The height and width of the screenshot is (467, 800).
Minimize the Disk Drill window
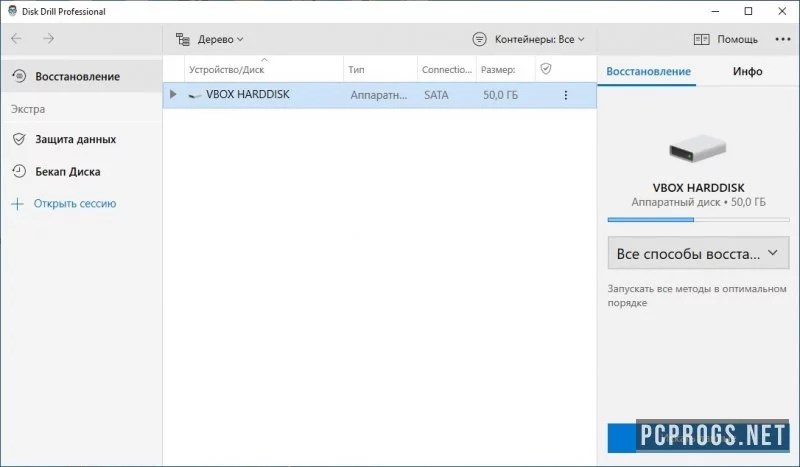pos(715,11)
